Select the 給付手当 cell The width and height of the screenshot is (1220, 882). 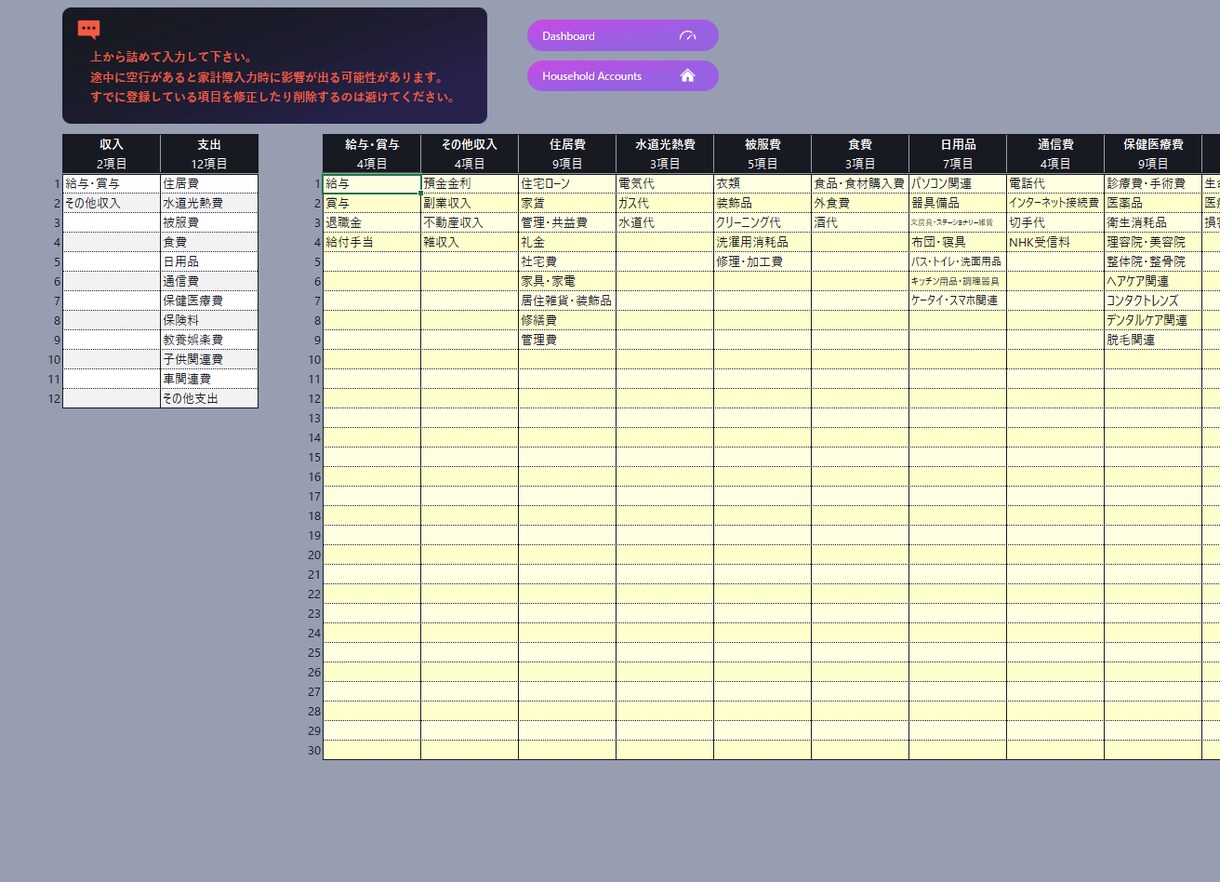coord(372,242)
